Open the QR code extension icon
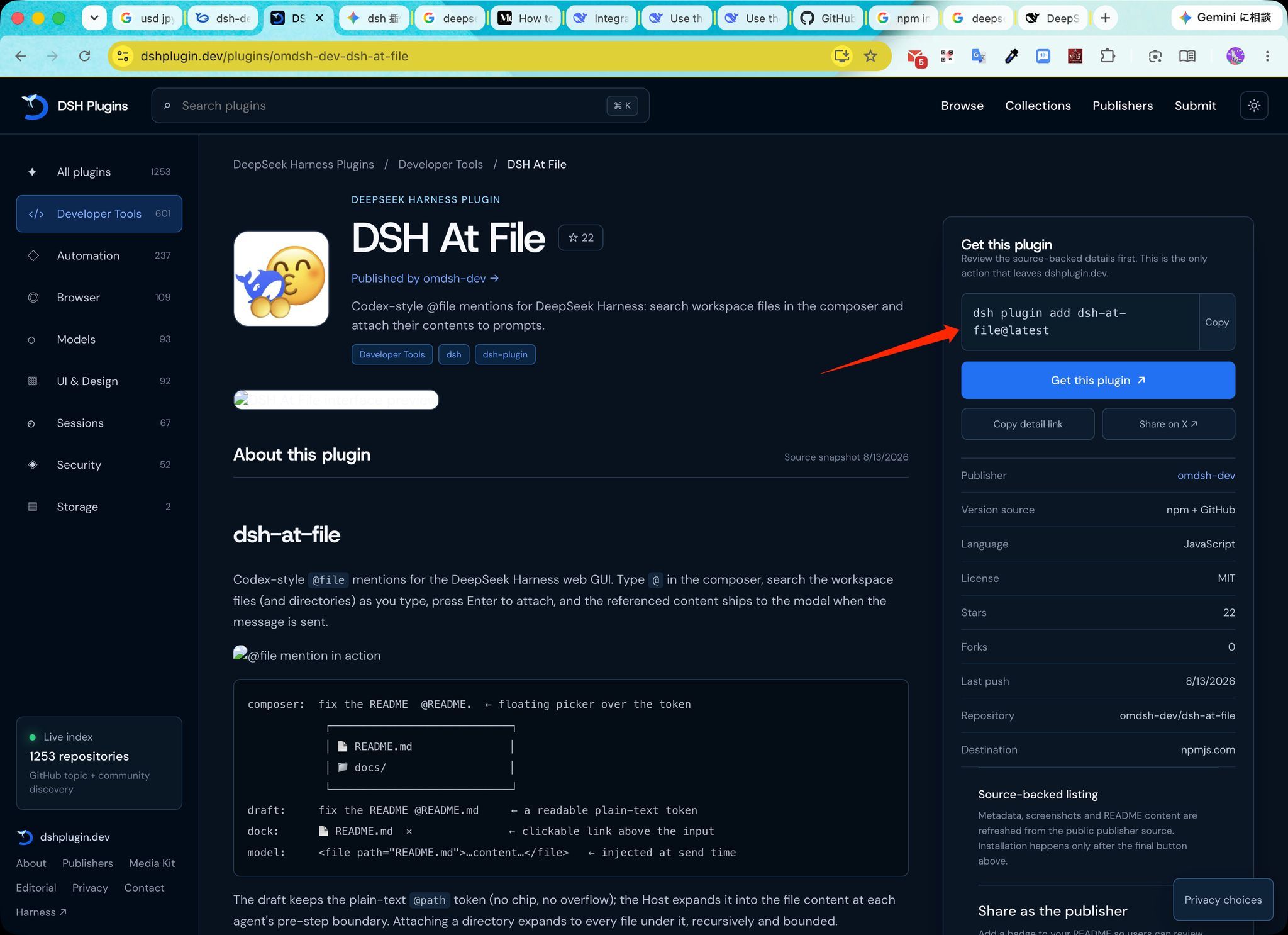Screen dimensions: 1288x935 tap(947, 56)
